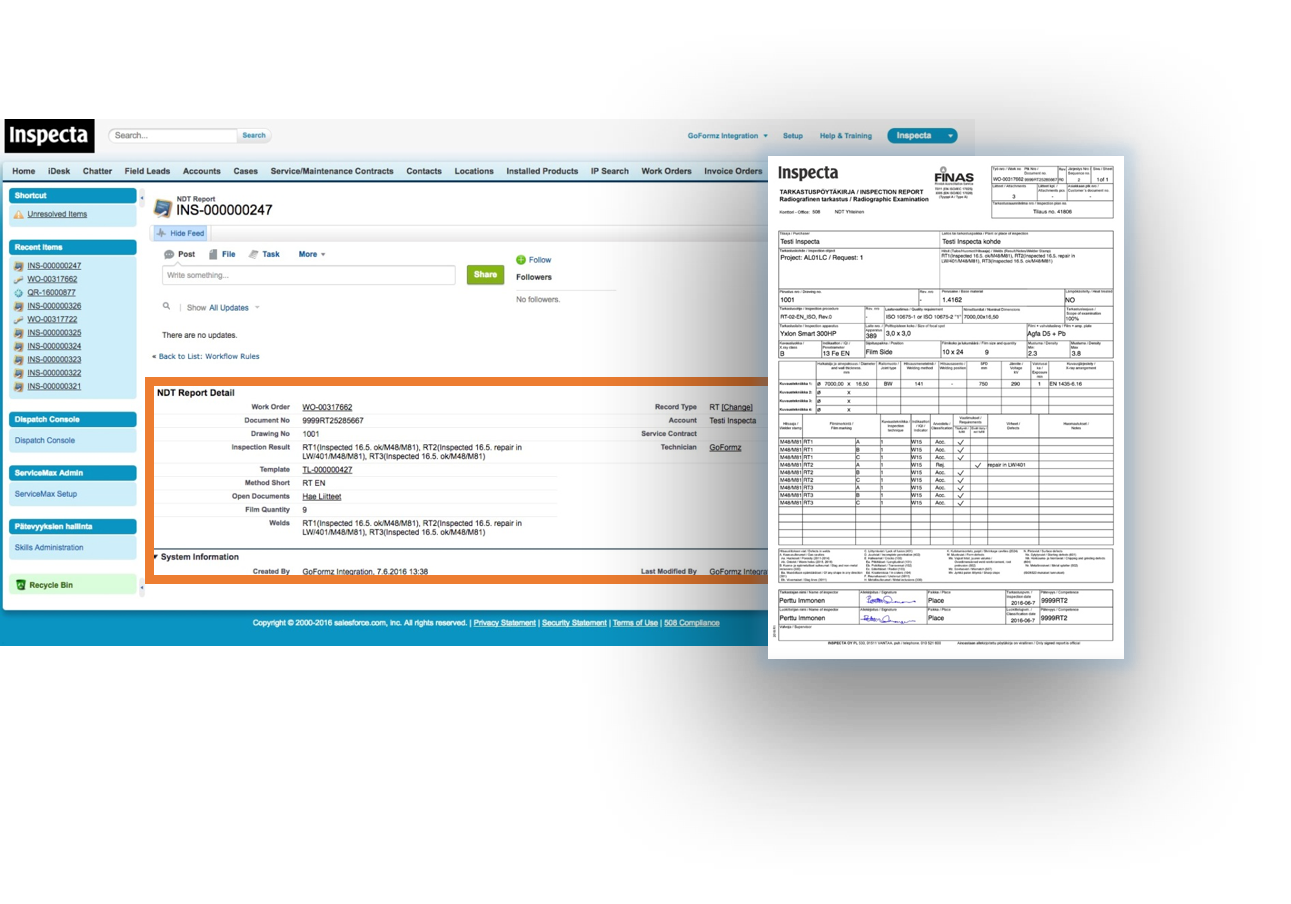Image resolution: width=1291 pixels, height=904 pixels.
Task: Click the wrench icon beside WO-00317722
Action: [18, 319]
